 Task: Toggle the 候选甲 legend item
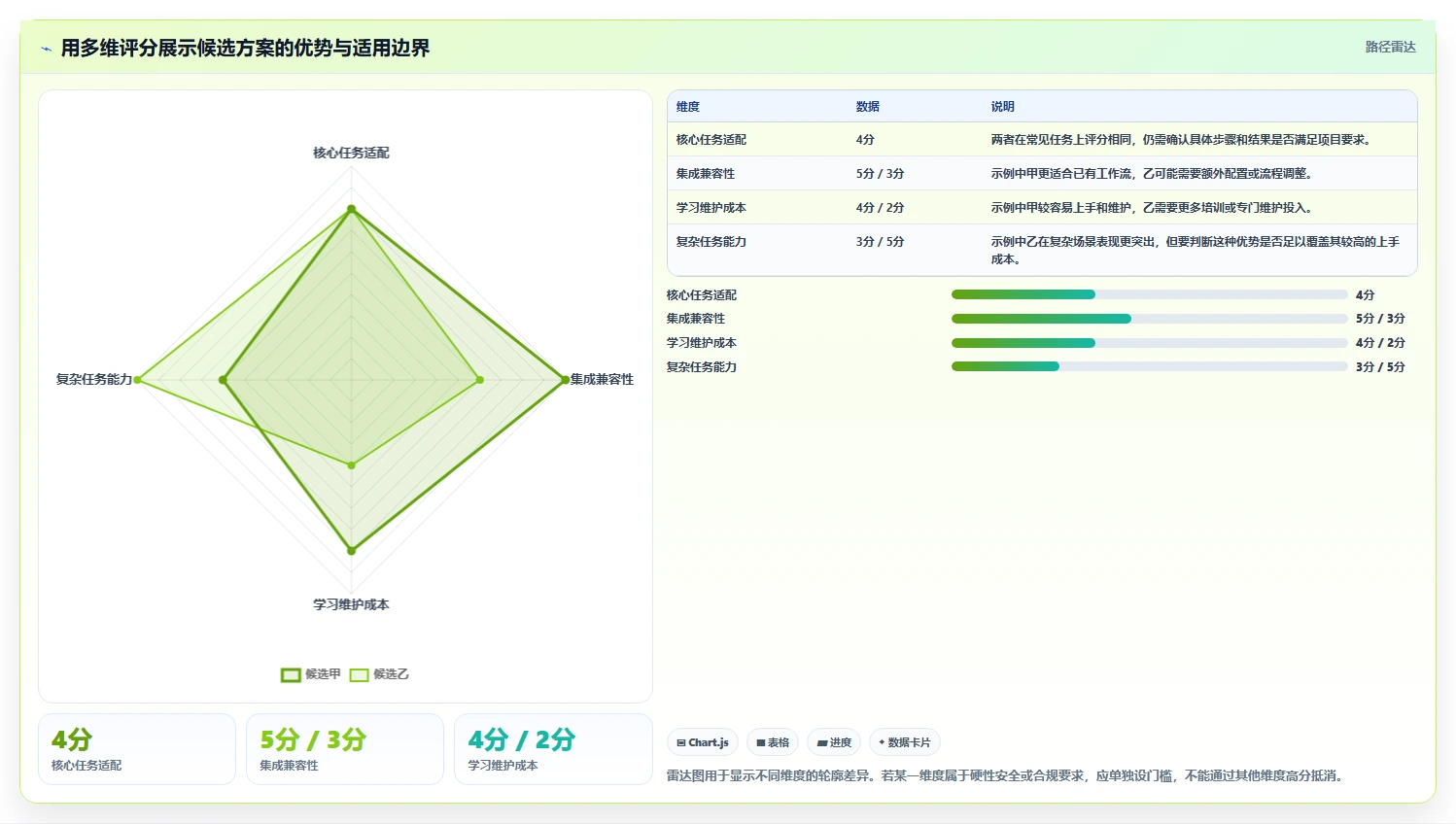[311, 674]
